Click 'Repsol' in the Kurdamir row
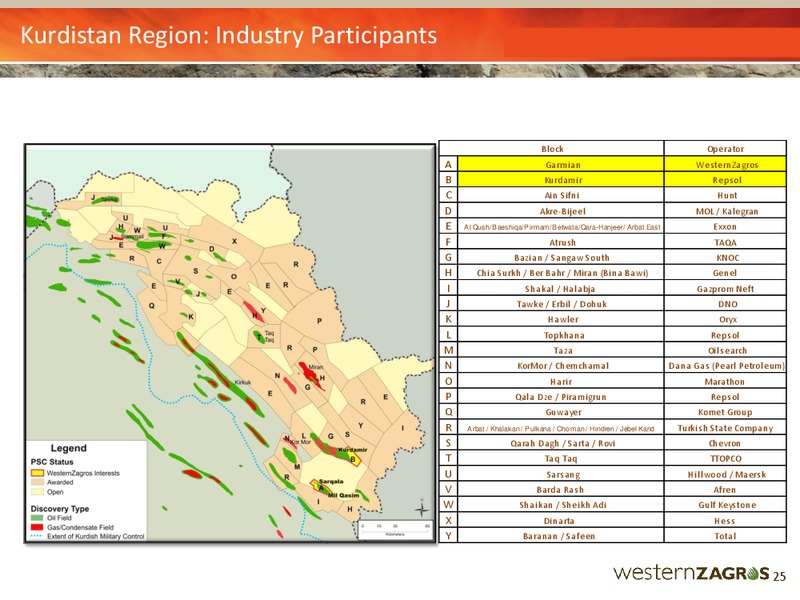The image size is (800, 600). click(x=725, y=180)
